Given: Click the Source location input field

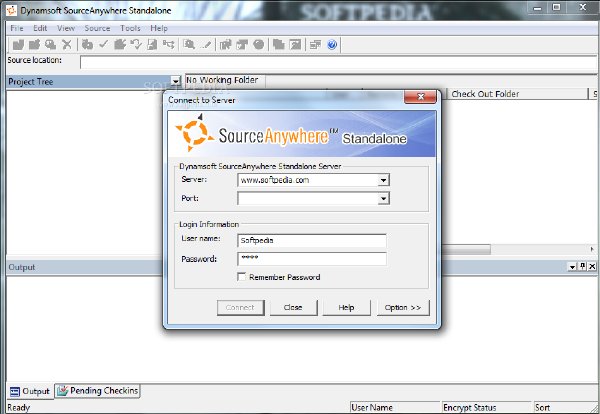Looking at the screenshot, I should (338, 62).
